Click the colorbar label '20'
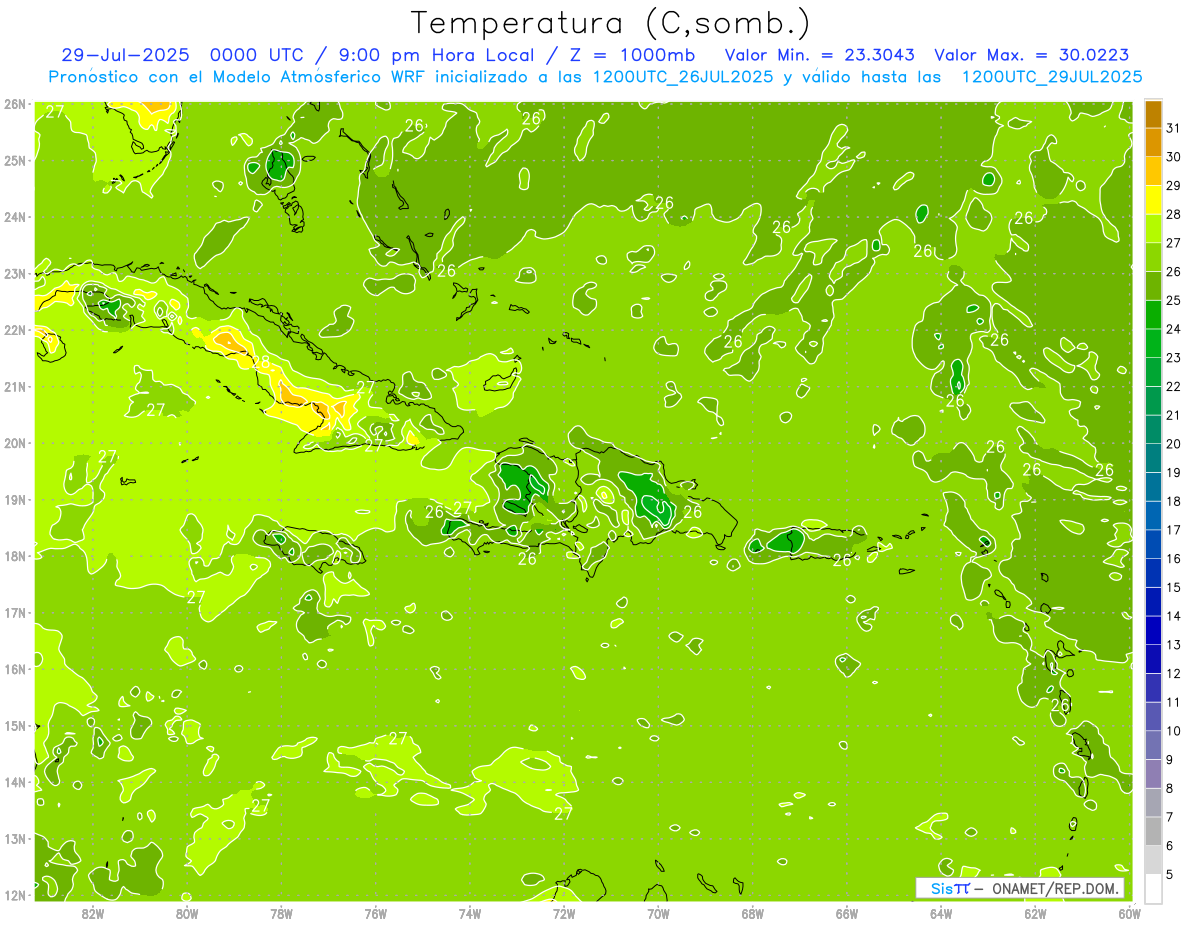This screenshot has height=927, width=1200. [x=1174, y=444]
